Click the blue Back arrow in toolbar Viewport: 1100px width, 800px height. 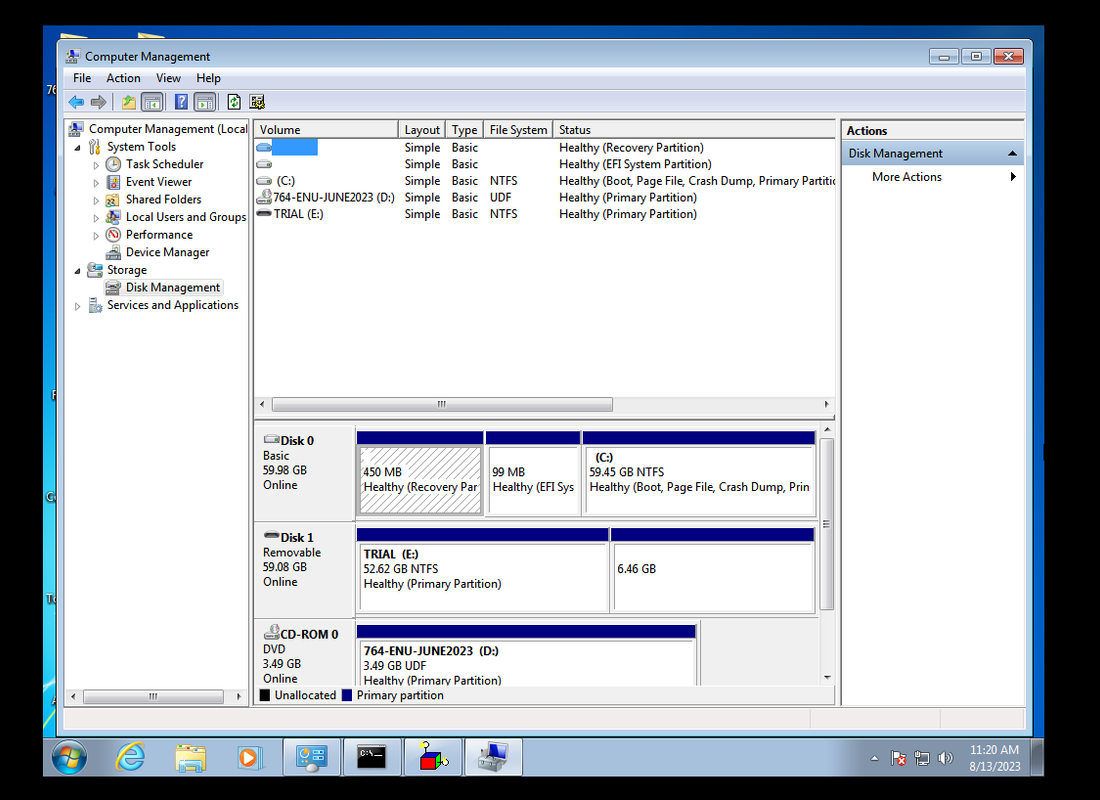click(76, 102)
